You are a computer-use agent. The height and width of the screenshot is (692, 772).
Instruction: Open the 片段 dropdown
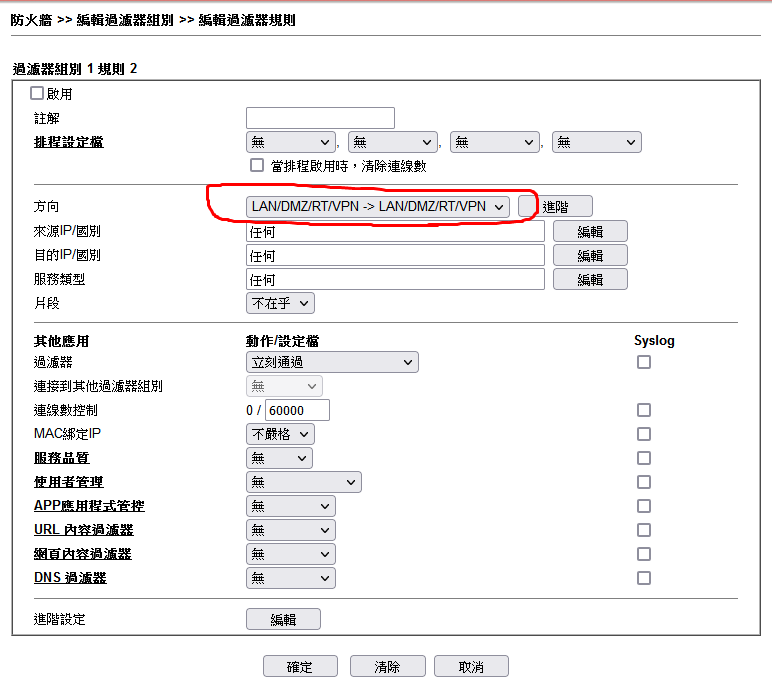coord(280,303)
